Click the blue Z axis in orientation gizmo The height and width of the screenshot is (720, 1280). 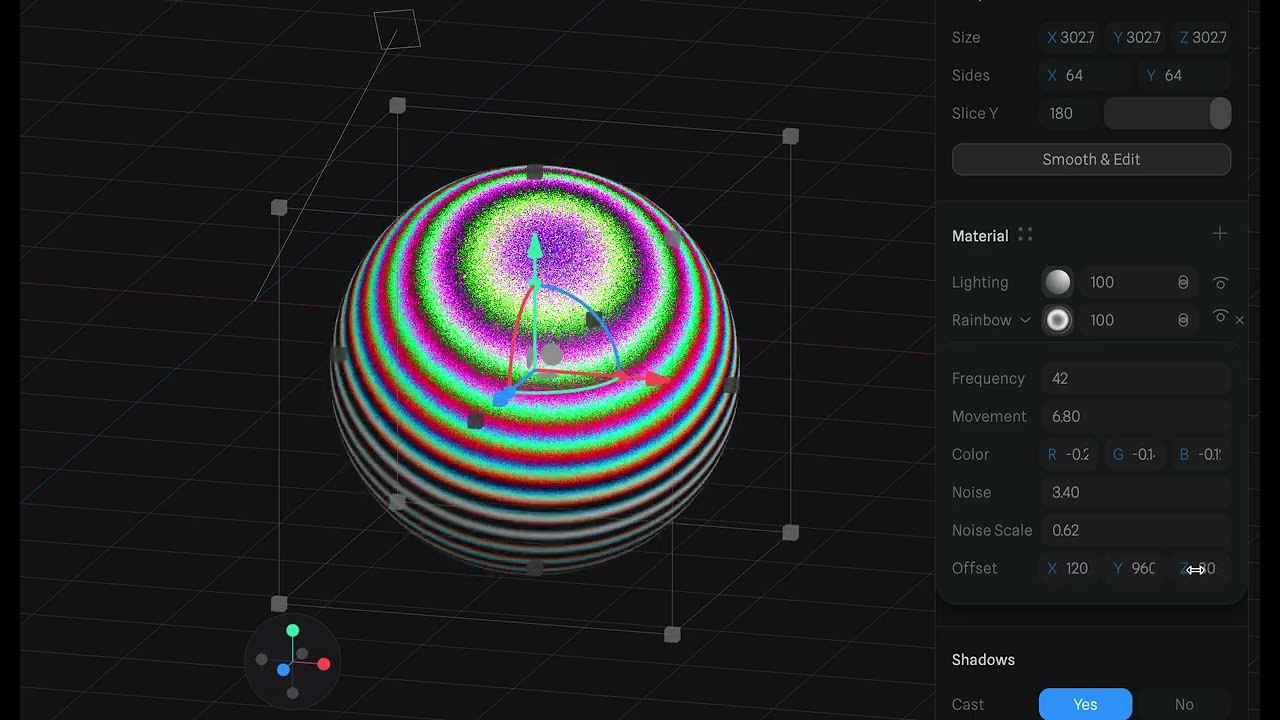click(283, 669)
